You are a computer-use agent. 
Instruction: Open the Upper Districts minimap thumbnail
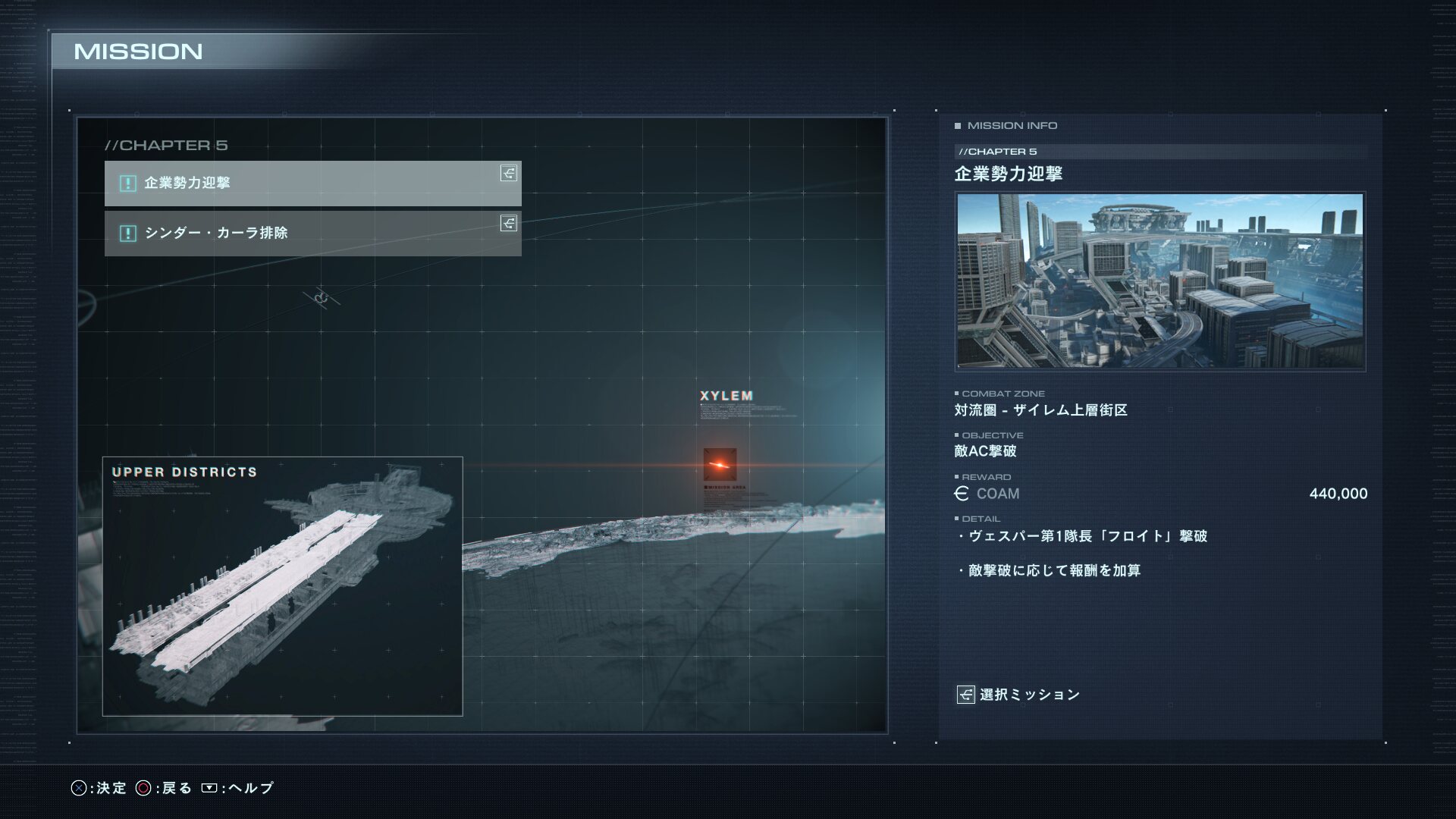pos(282,586)
